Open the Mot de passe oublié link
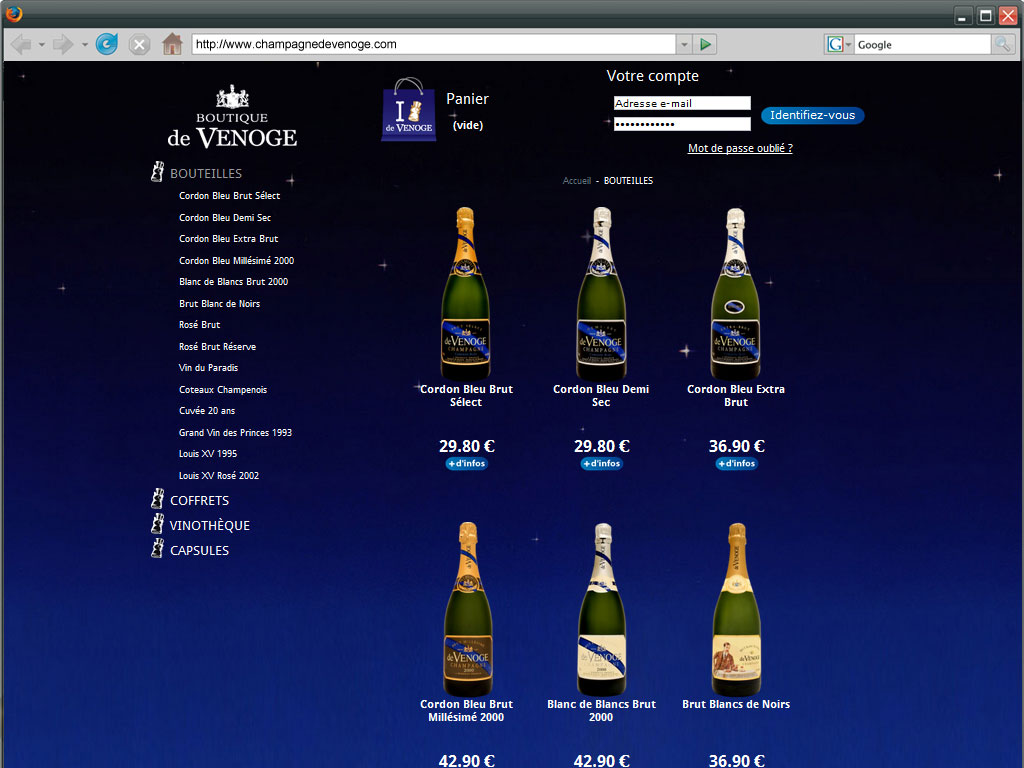Screen dimensions: 1024x768 [740, 148]
